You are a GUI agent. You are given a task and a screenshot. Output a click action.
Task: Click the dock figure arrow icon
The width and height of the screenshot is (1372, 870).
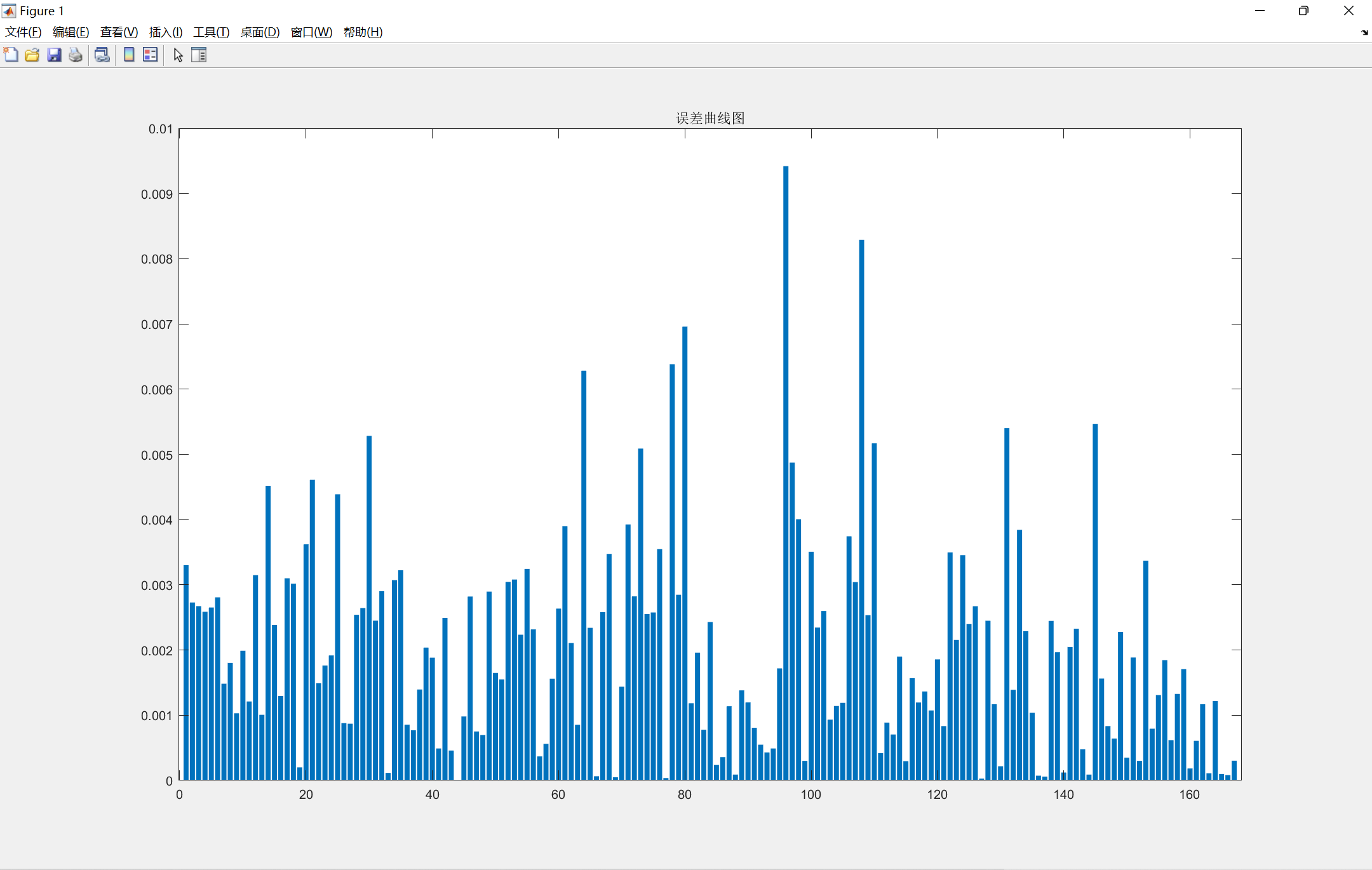tap(1364, 32)
